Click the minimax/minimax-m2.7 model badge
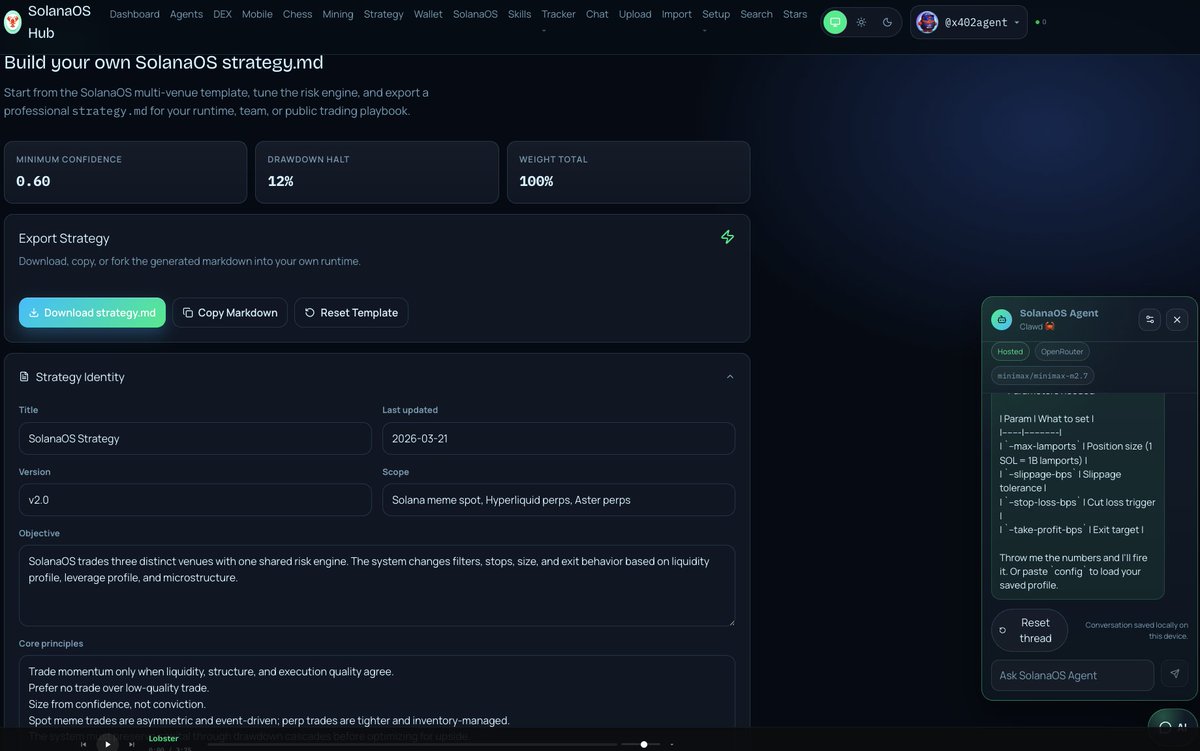The width and height of the screenshot is (1200, 751). pos(1043,376)
